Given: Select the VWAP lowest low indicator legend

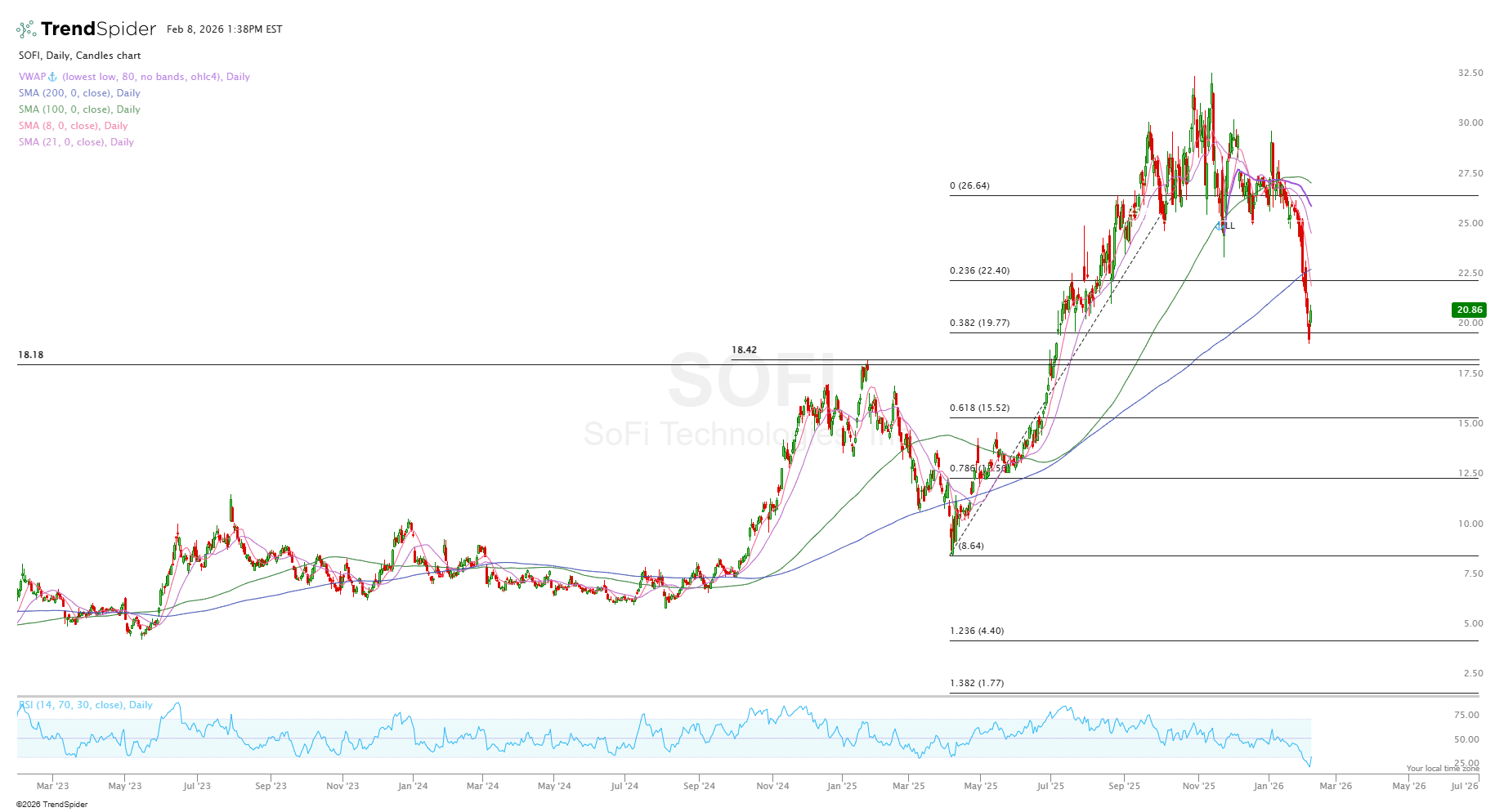Looking at the screenshot, I should pos(135,77).
